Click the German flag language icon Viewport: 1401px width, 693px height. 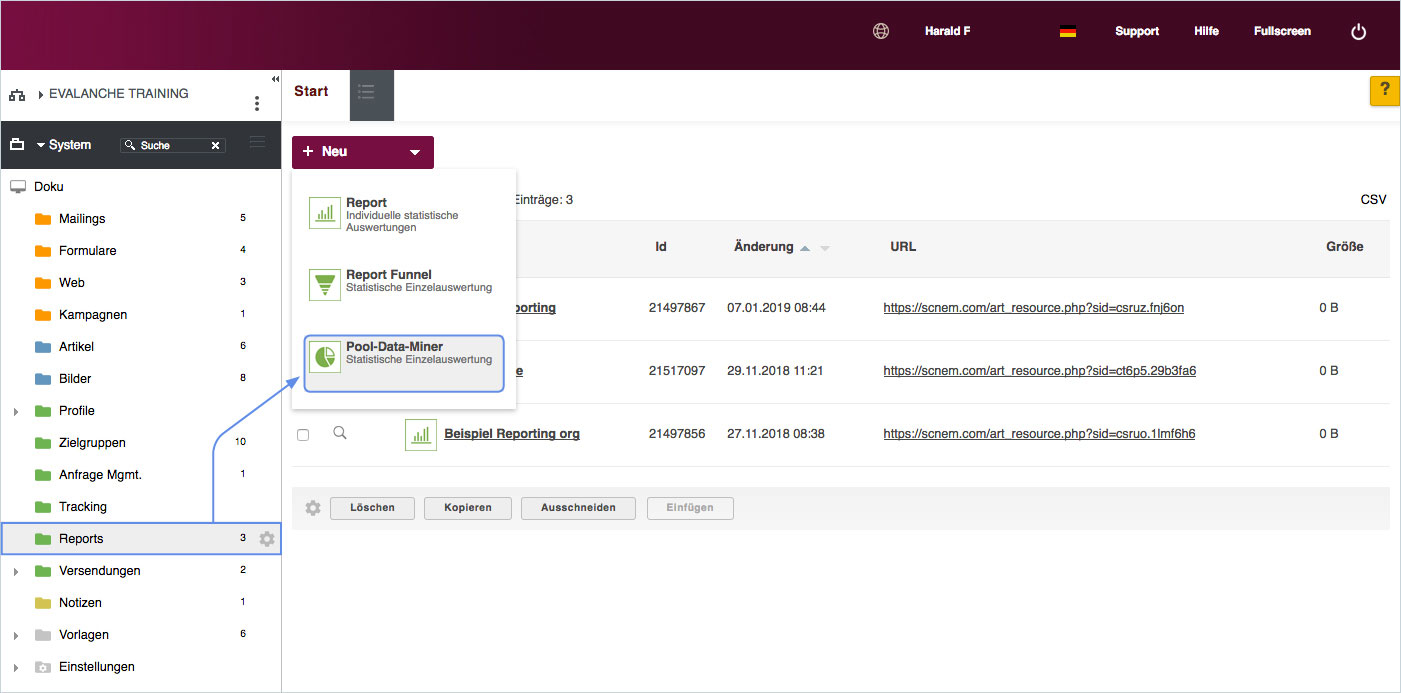click(x=1068, y=32)
